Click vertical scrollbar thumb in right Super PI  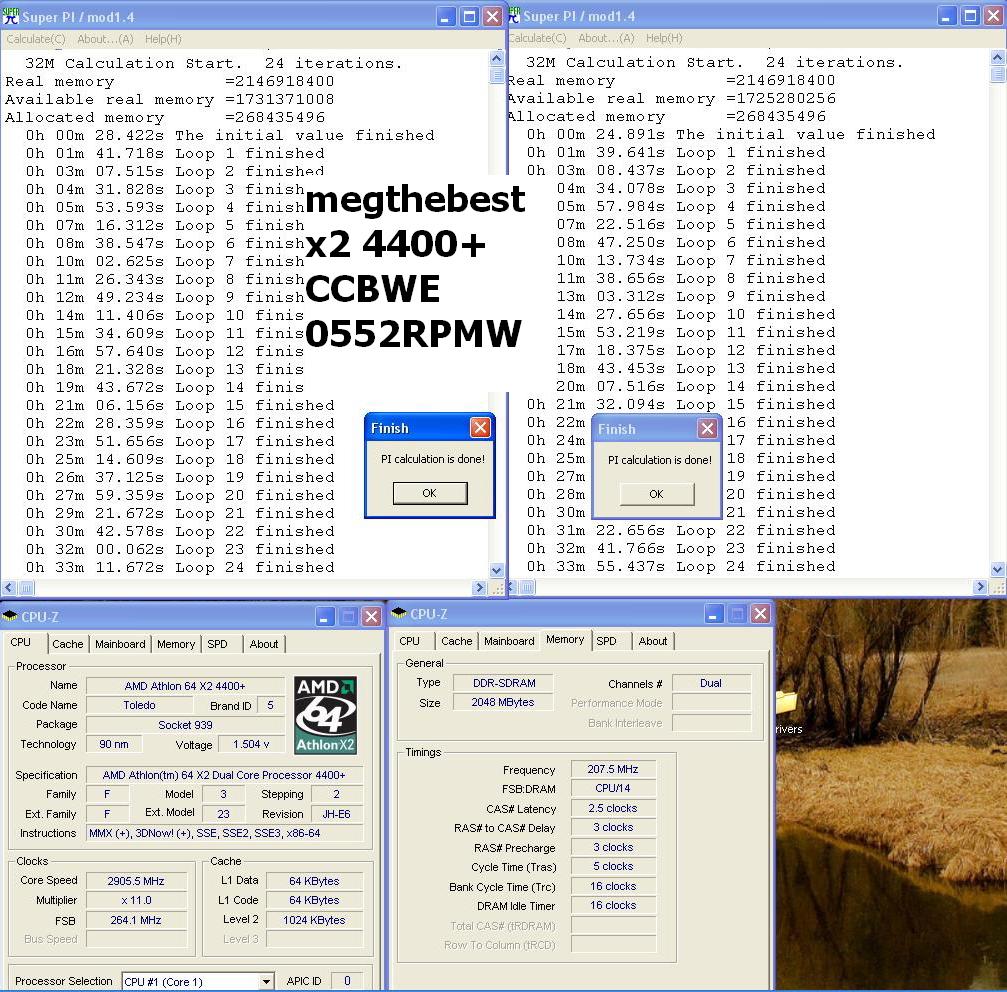click(x=997, y=73)
